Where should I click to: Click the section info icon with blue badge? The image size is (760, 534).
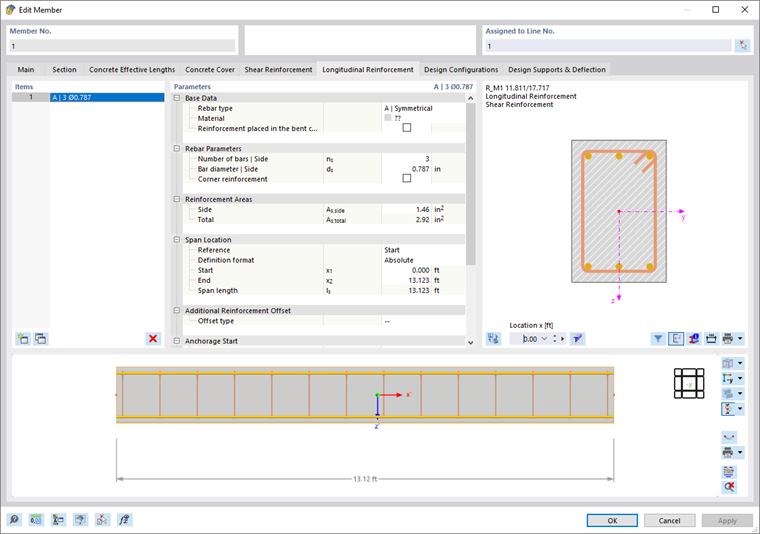pyautogui.click(x=694, y=339)
